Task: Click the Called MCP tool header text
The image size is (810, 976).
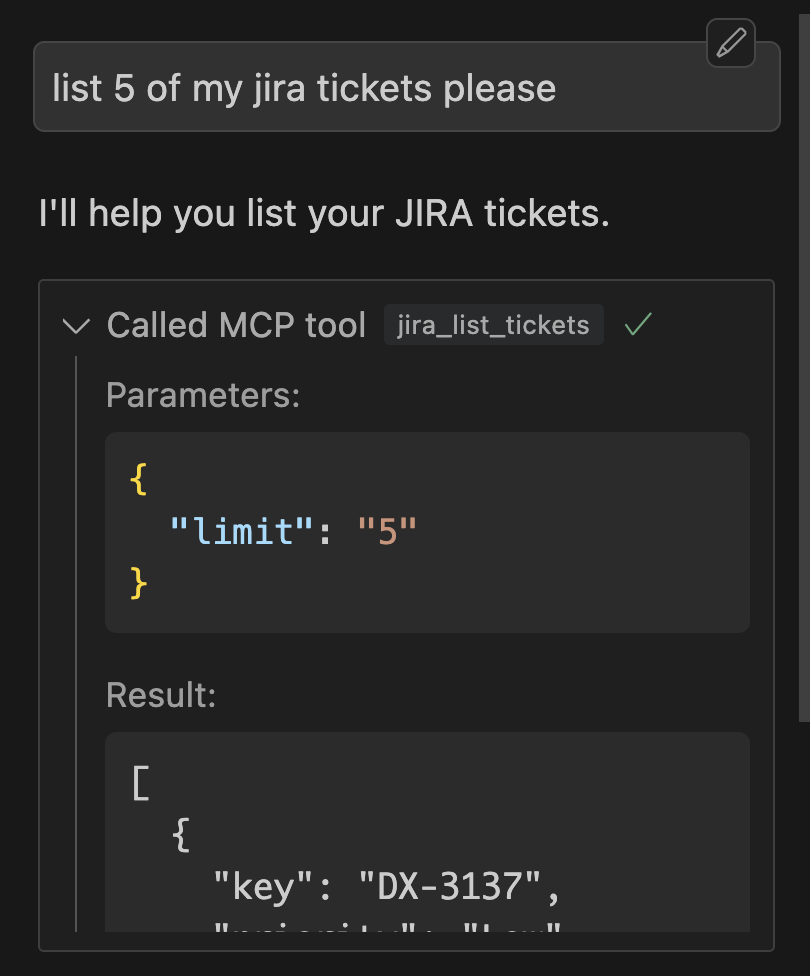Action: [236, 324]
